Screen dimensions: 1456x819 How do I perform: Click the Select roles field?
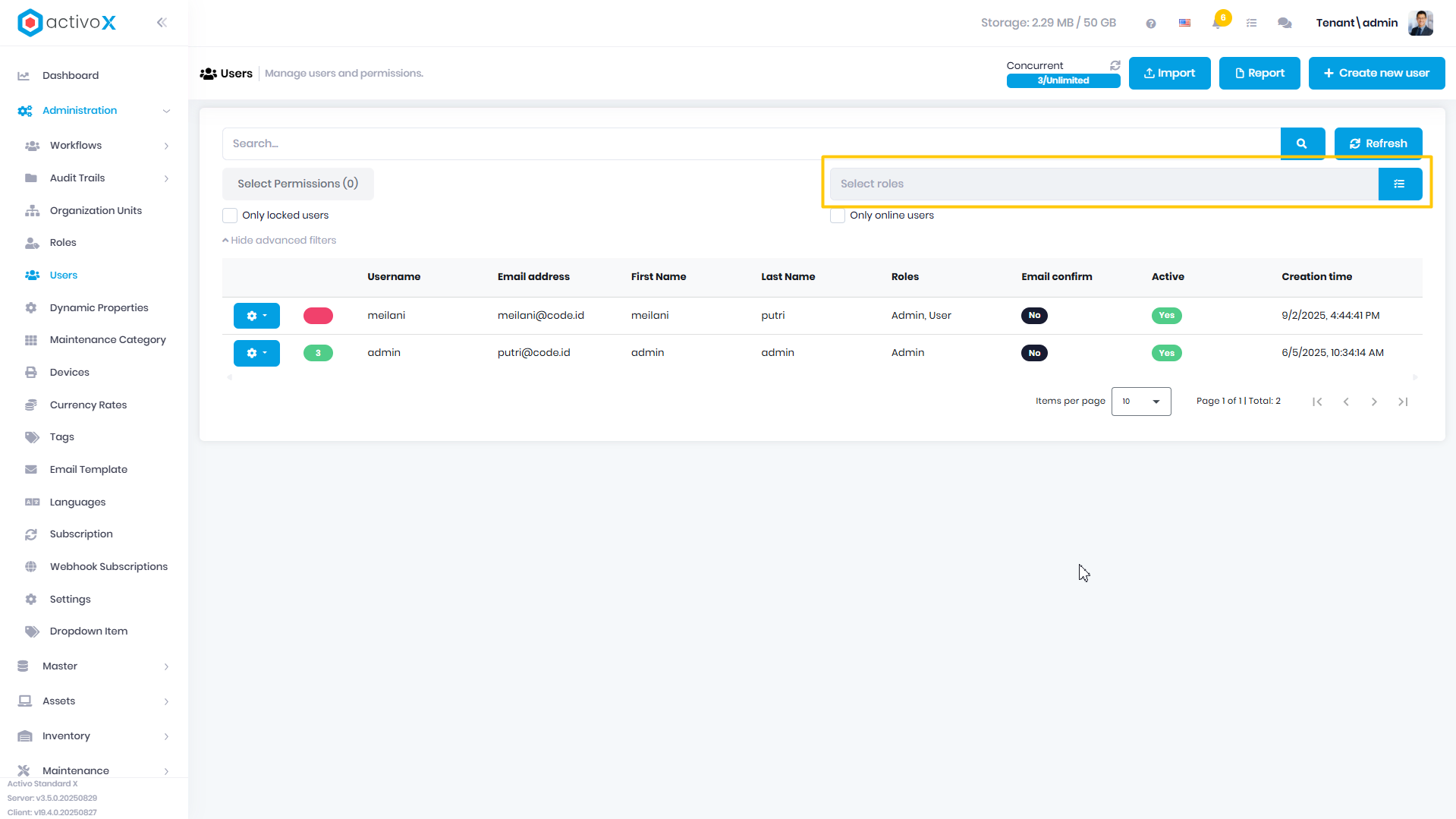pyautogui.click(x=1104, y=184)
